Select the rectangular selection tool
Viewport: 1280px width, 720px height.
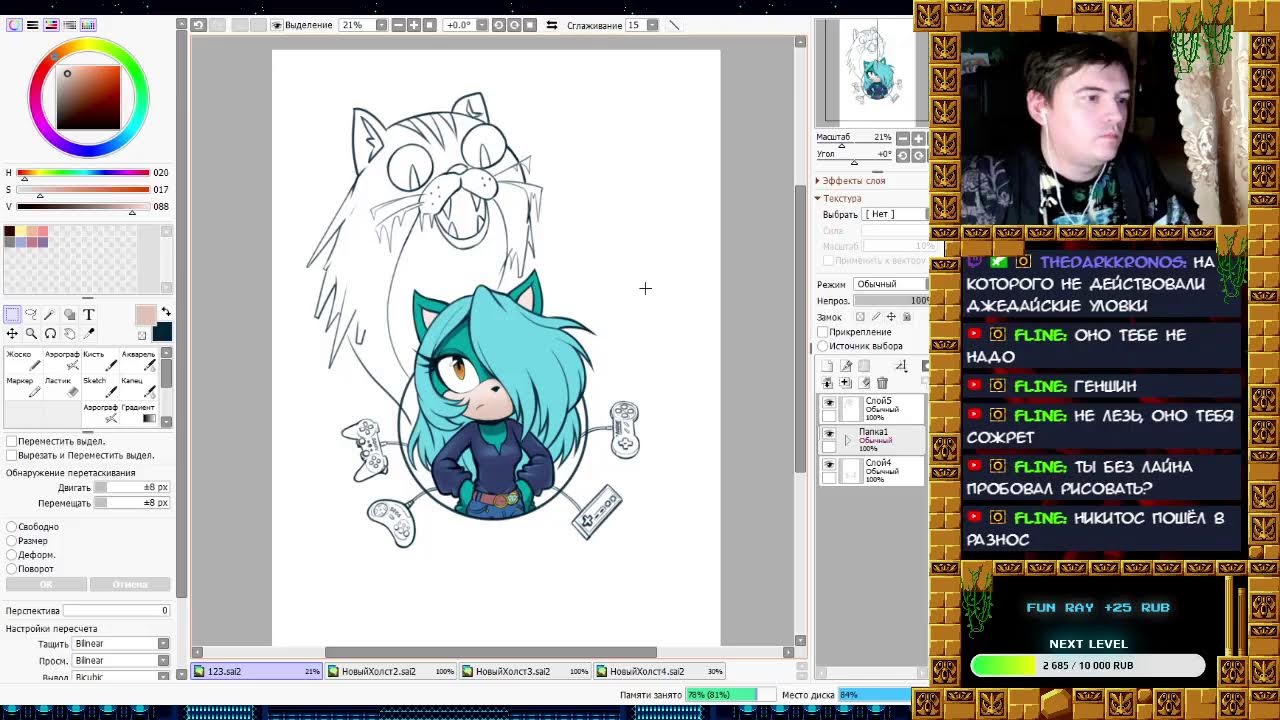tap(12, 315)
